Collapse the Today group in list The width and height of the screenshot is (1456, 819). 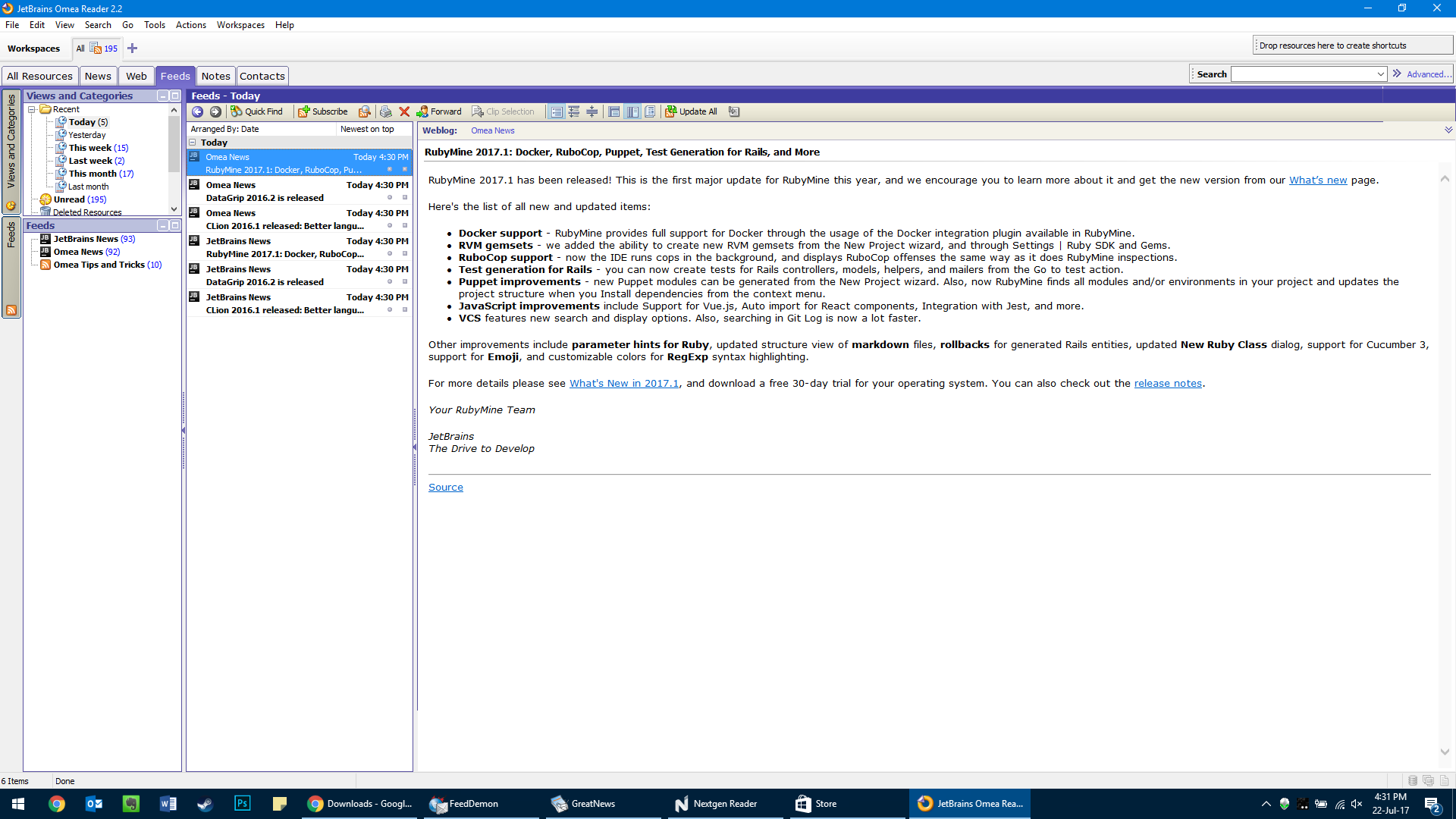tap(193, 143)
